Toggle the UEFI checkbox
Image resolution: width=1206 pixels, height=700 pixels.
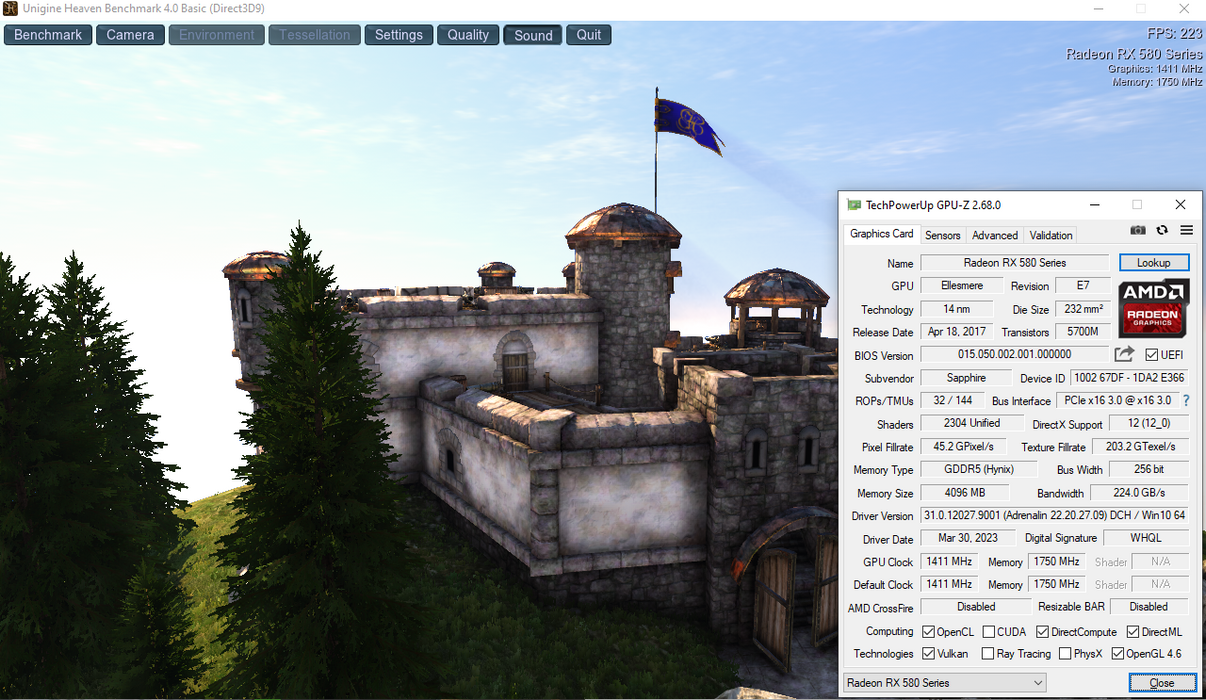coord(1152,355)
